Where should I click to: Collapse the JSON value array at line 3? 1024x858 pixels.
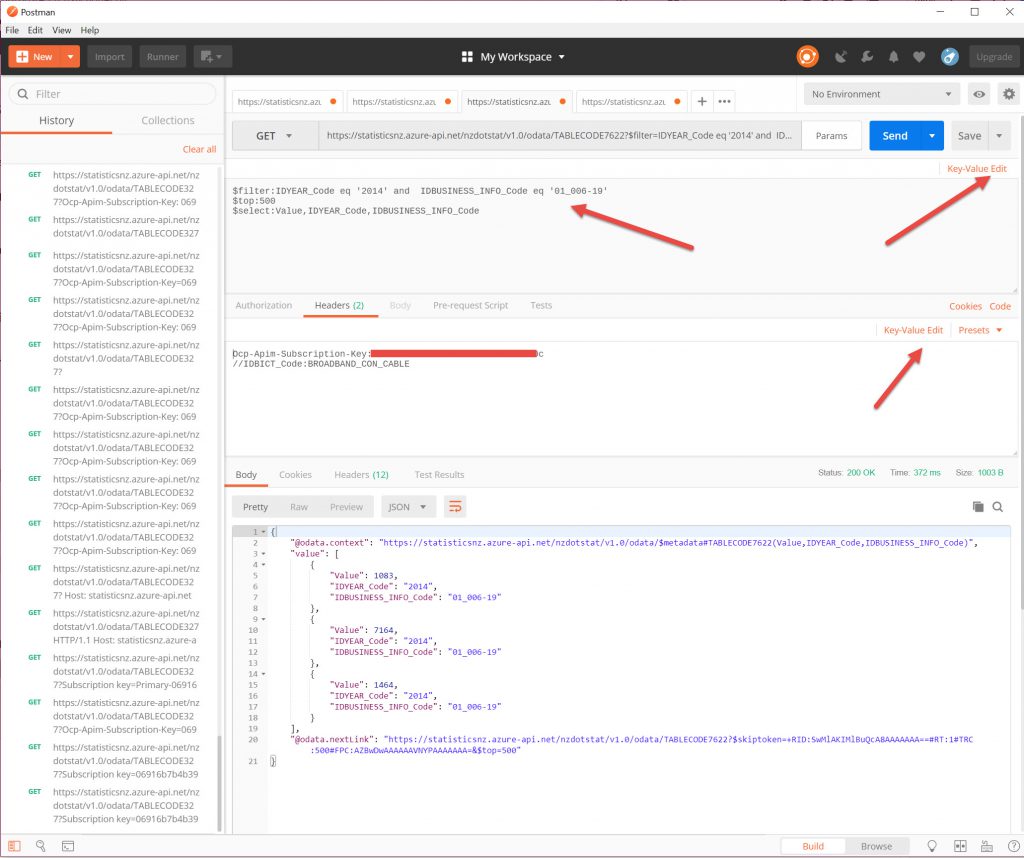click(x=263, y=553)
